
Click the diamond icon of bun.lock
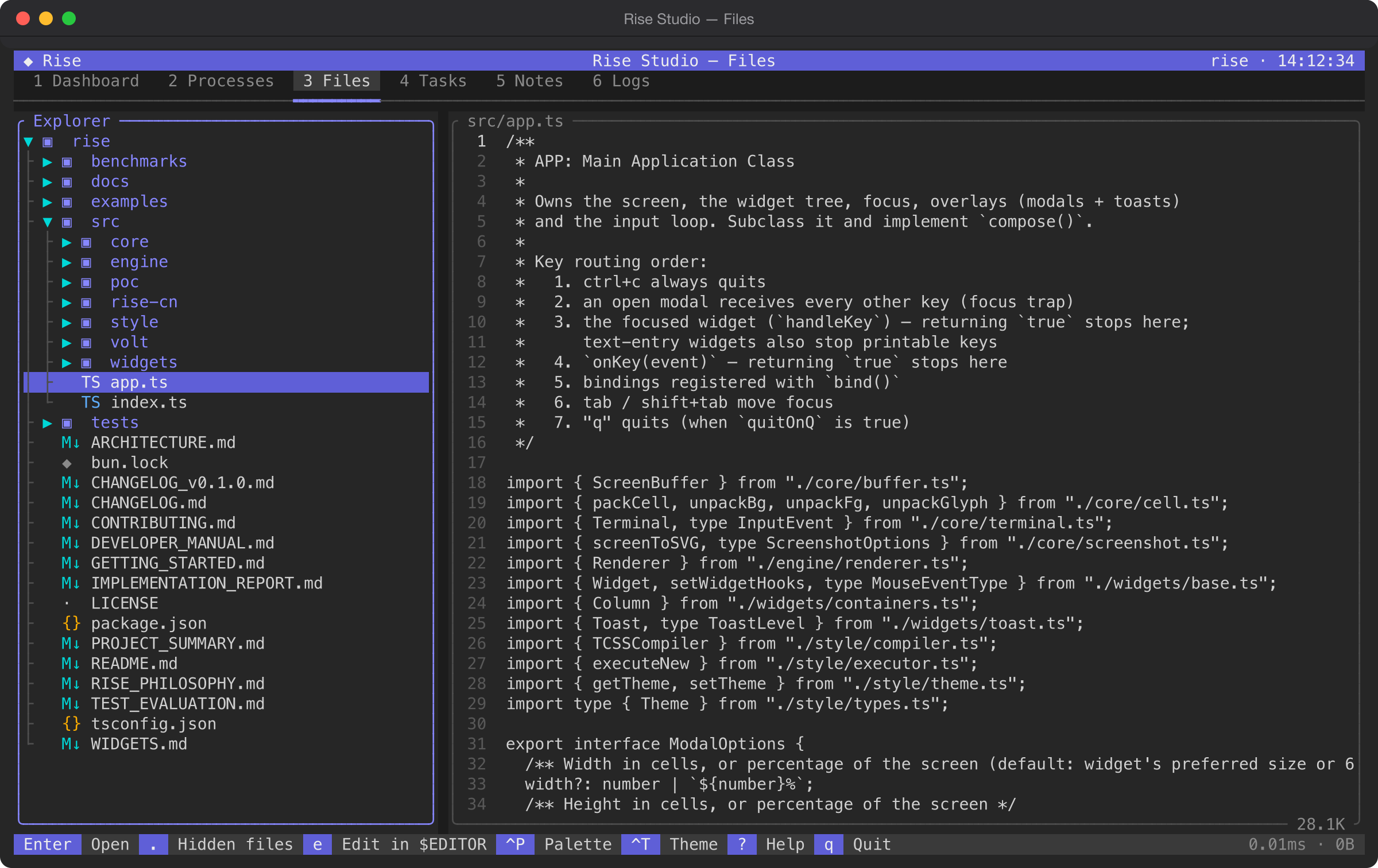point(67,463)
